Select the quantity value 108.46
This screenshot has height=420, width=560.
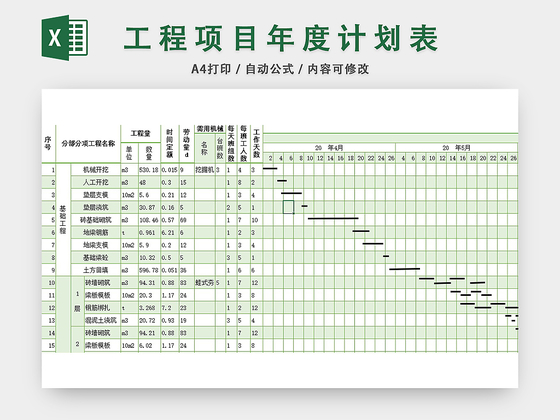tap(149, 220)
